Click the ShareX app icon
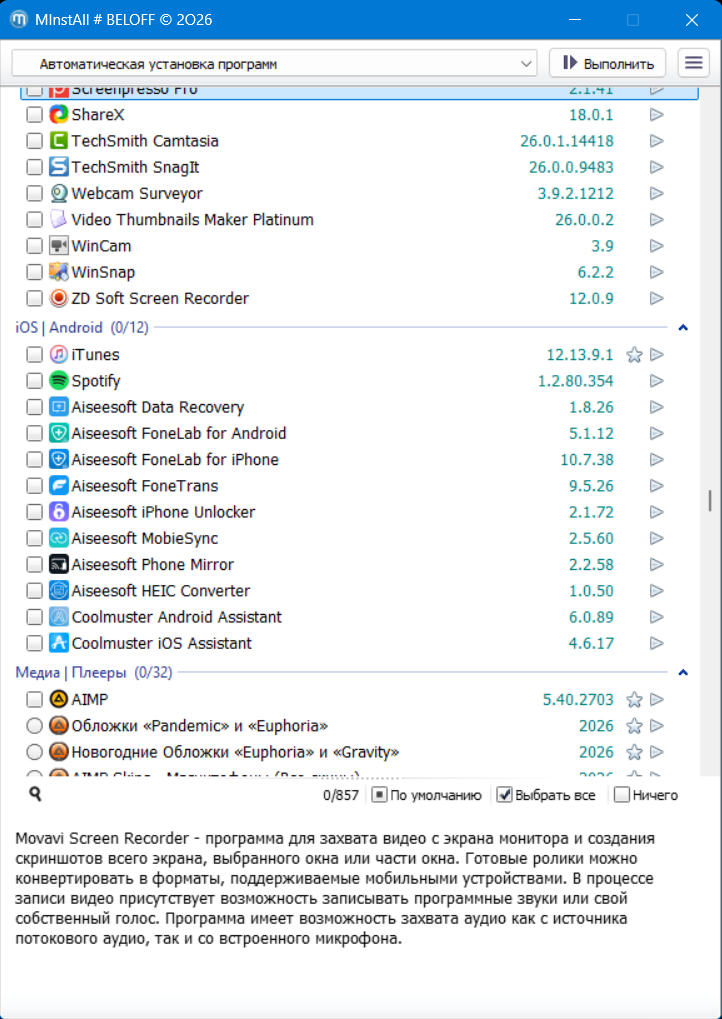Image resolution: width=722 pixels, height=1019 pixels. tap(58, 115)
